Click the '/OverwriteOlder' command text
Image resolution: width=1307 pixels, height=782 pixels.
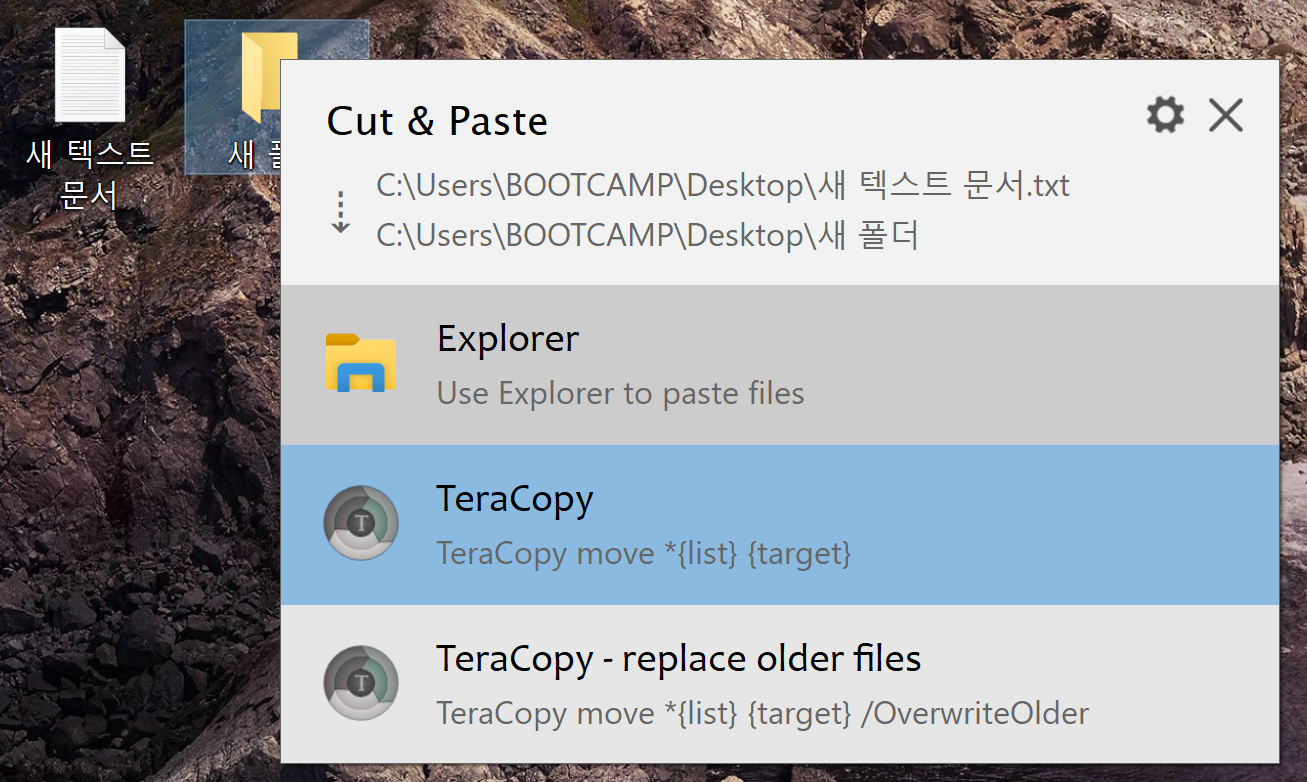[974, 714]
